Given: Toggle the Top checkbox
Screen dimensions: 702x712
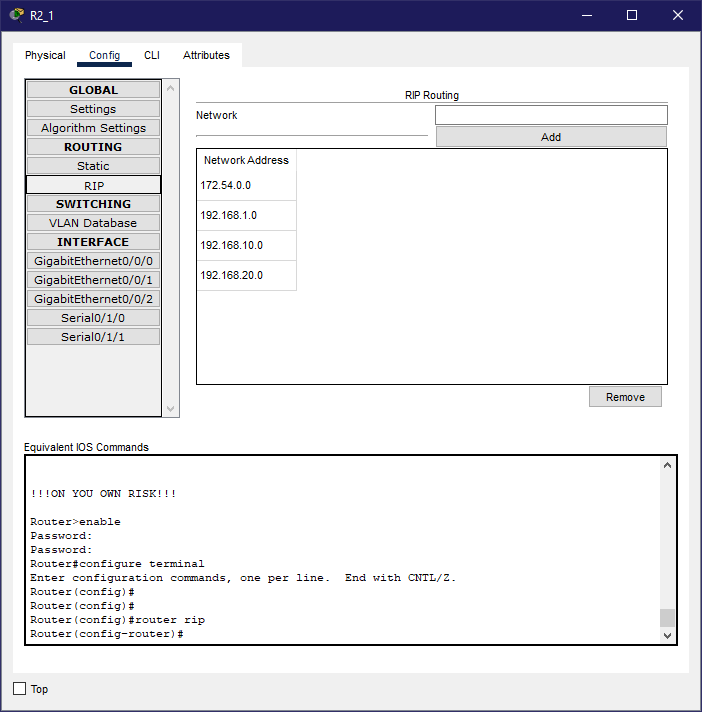Looking at the screenshot, I should point(20,689).
